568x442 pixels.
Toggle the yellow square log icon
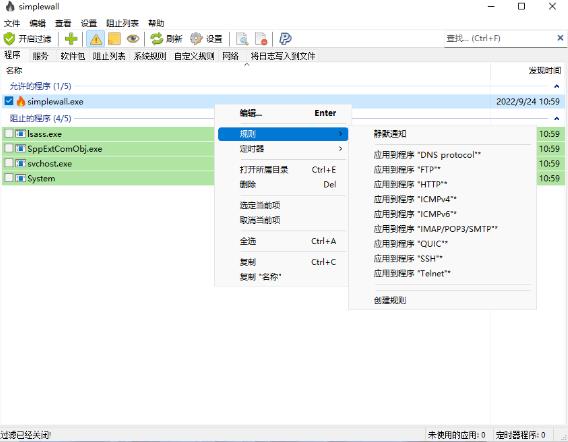tap(114, 39)
